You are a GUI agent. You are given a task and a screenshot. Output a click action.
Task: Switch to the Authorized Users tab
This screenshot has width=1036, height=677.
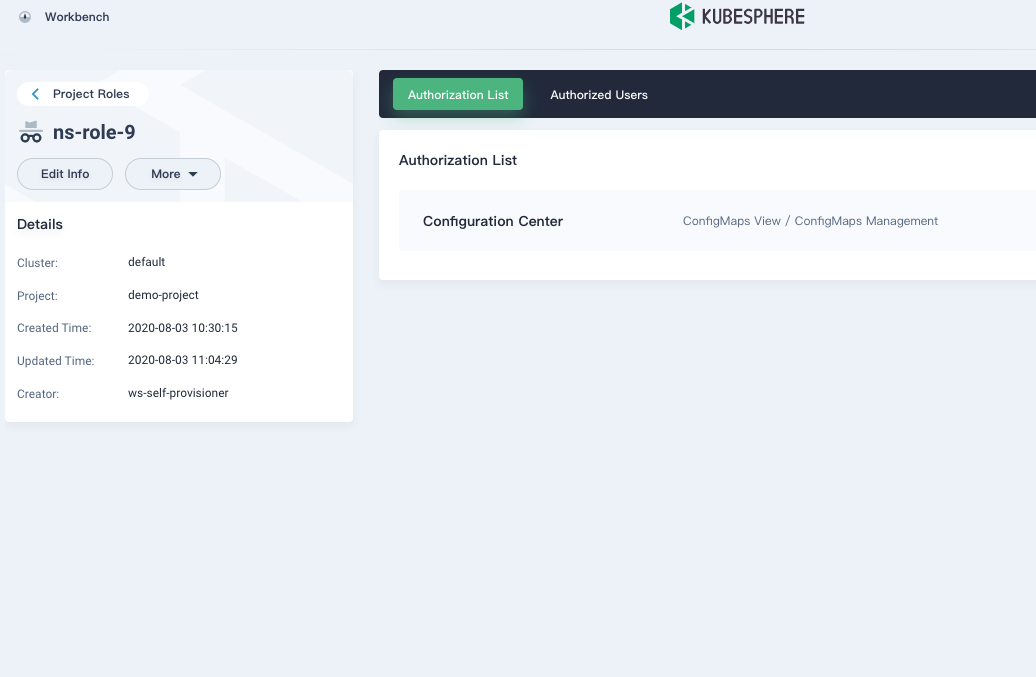(x=599, y=94)
